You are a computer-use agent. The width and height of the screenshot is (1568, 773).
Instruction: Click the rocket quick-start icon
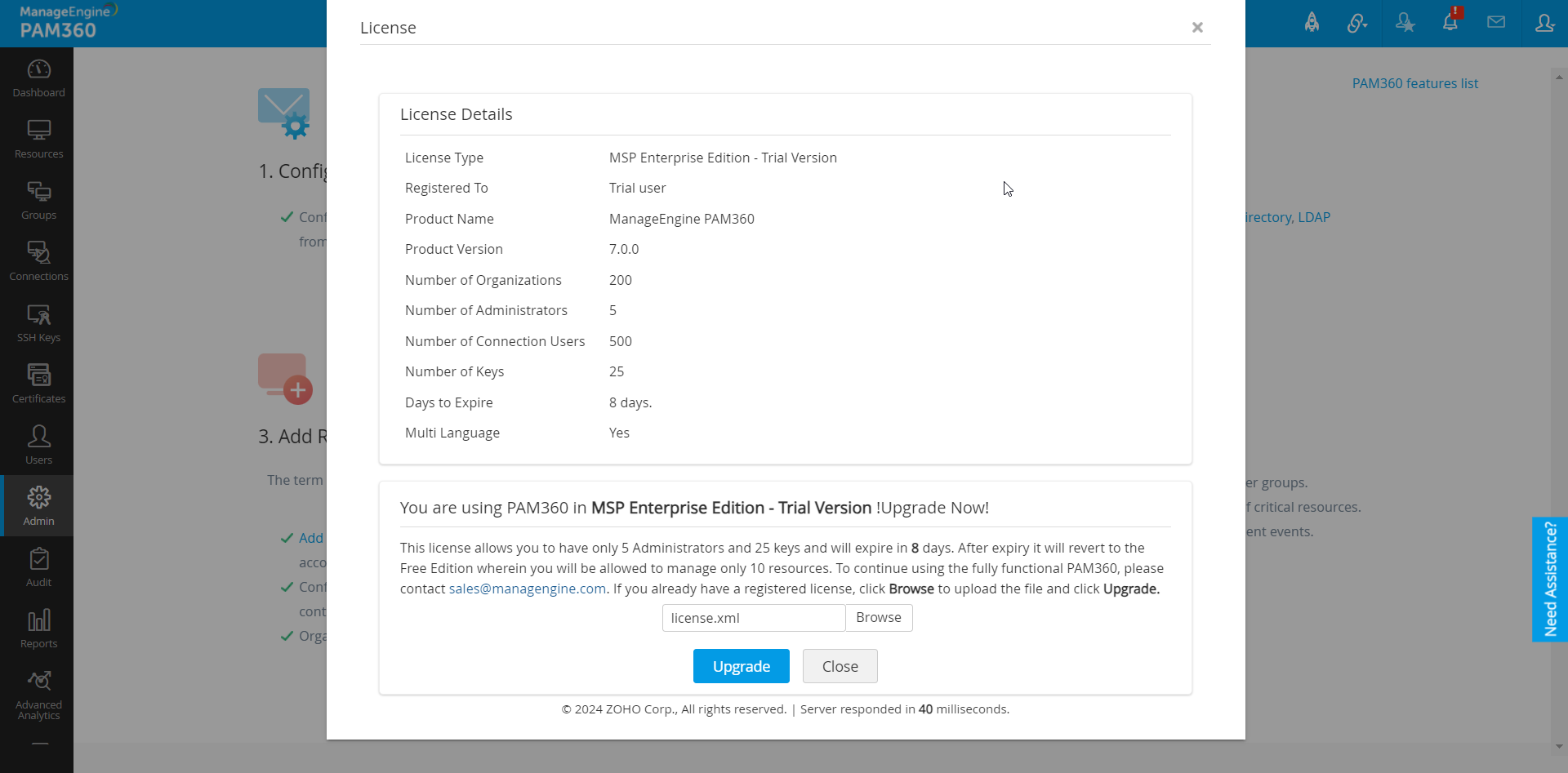(1312, 23)
